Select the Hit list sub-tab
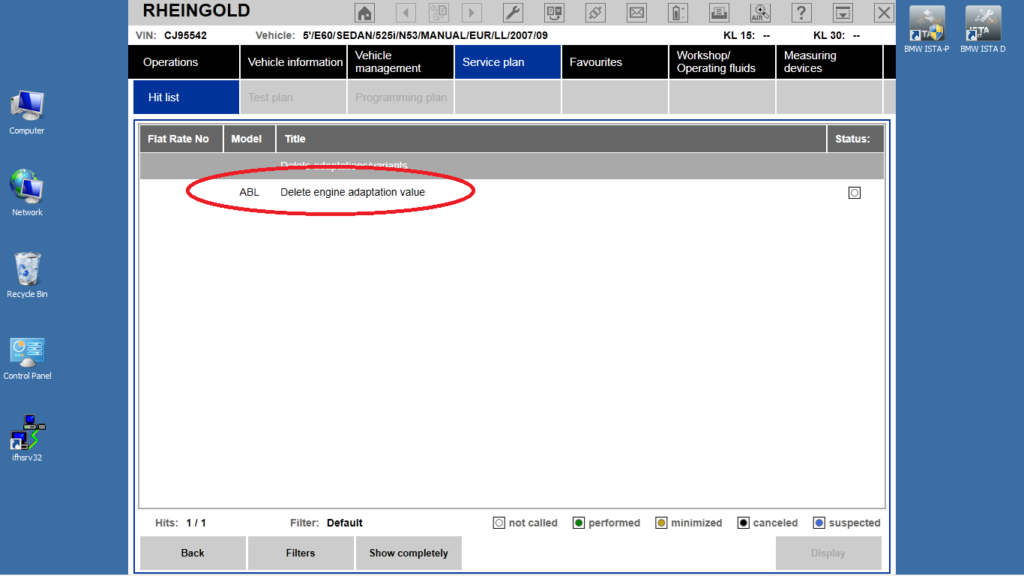 tap(186, 97)
